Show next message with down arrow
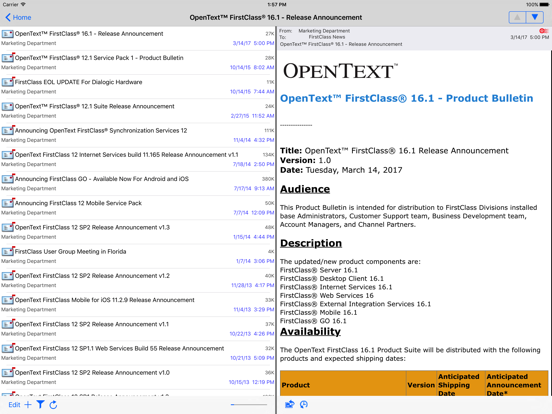This screenshot has width=552, height=414. coord(534,17)
